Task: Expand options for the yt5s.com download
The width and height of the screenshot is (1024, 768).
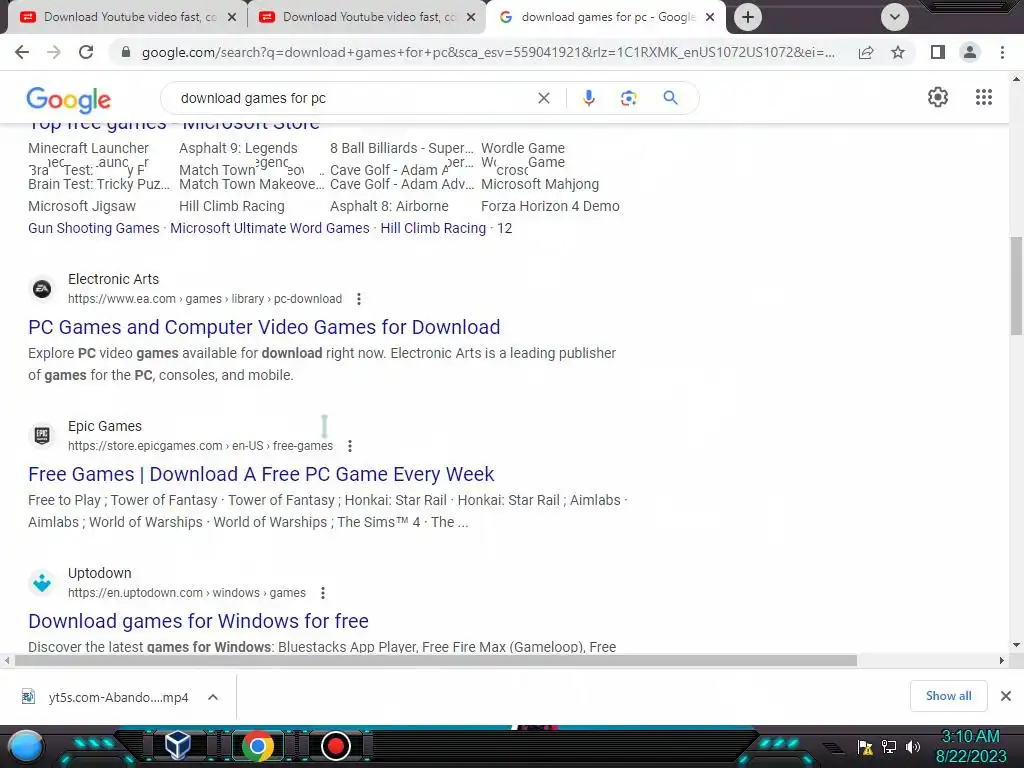Action: pos(213,697)
